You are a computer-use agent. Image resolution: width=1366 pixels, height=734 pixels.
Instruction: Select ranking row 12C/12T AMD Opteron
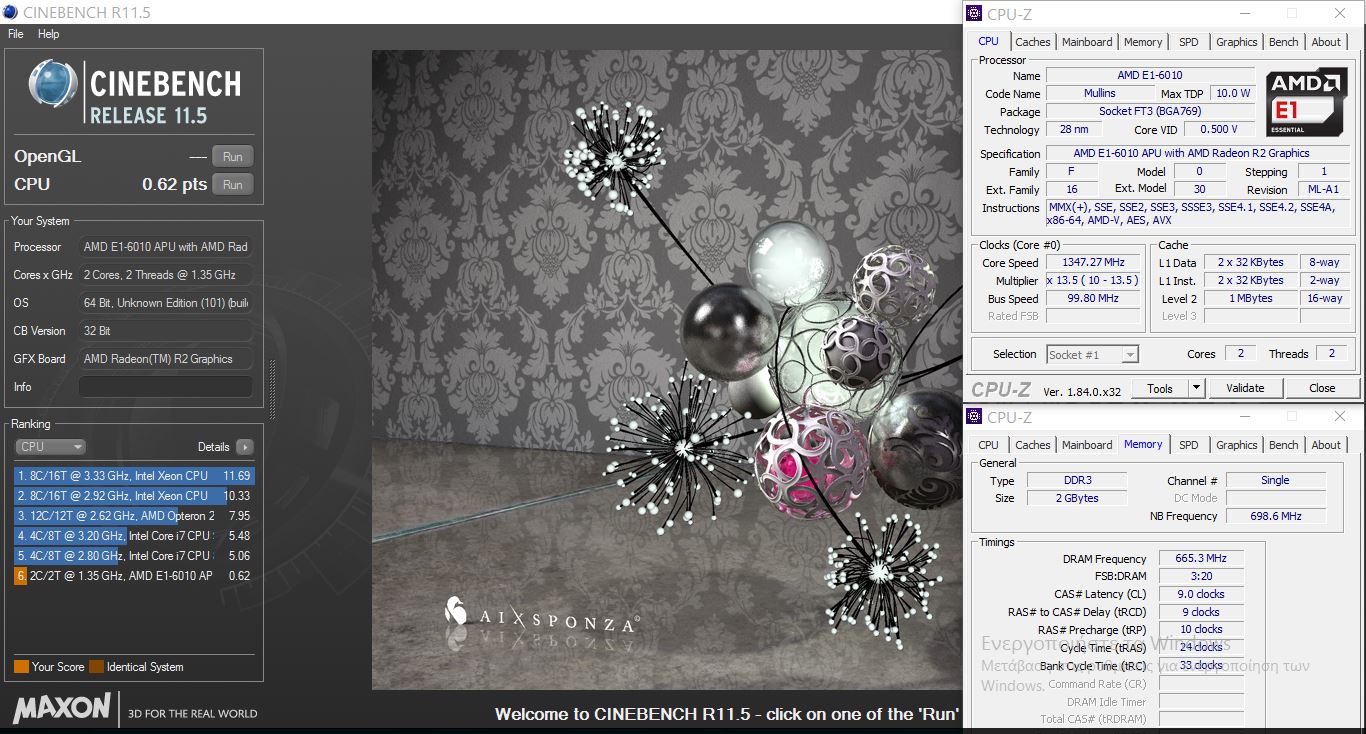[134, 516]
